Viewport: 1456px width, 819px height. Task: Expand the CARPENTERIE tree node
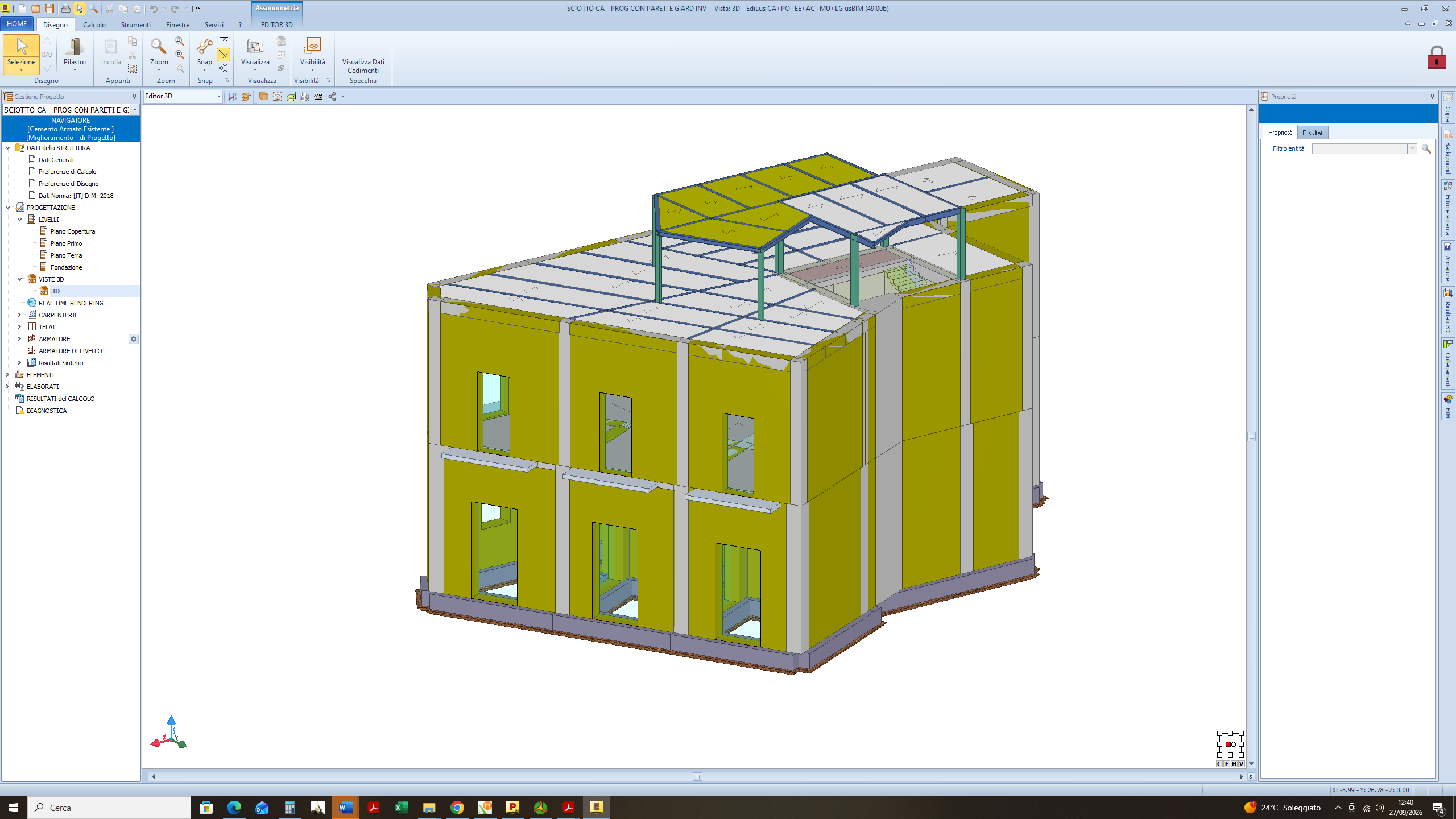click(19, 315)
